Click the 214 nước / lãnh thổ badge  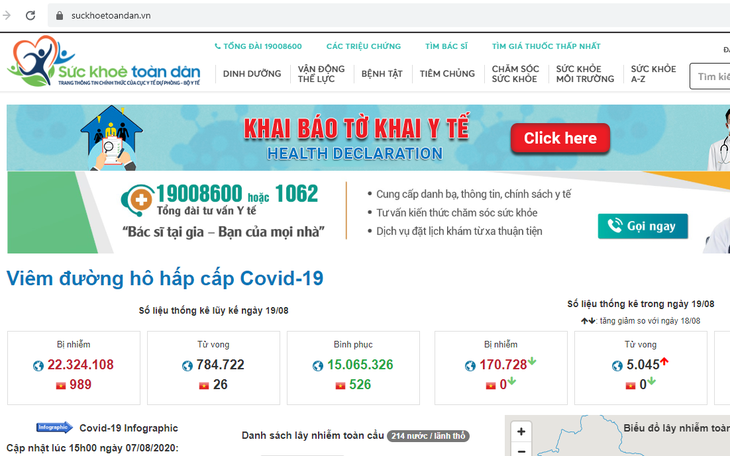[428, 436]
